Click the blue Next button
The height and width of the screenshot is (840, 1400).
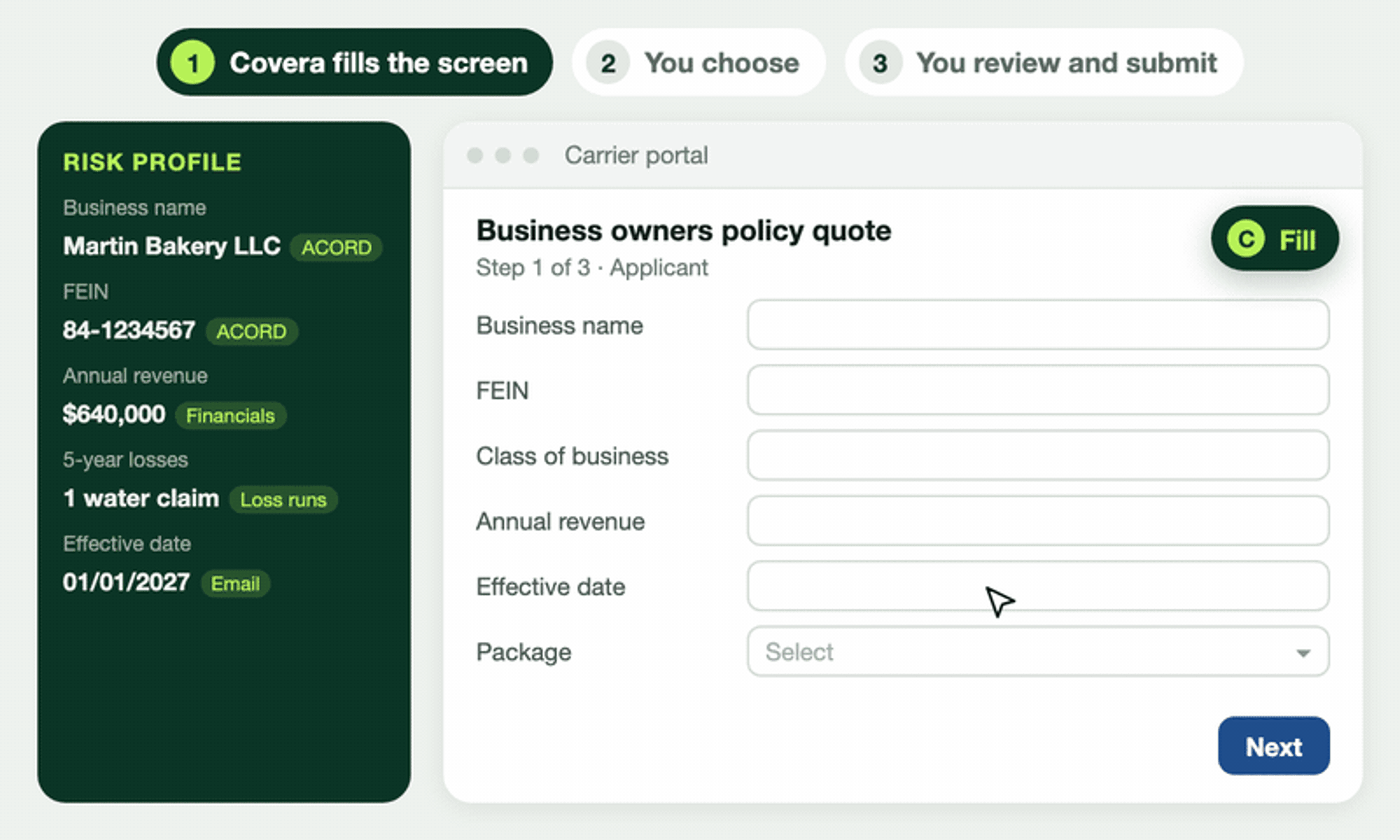1274,746
